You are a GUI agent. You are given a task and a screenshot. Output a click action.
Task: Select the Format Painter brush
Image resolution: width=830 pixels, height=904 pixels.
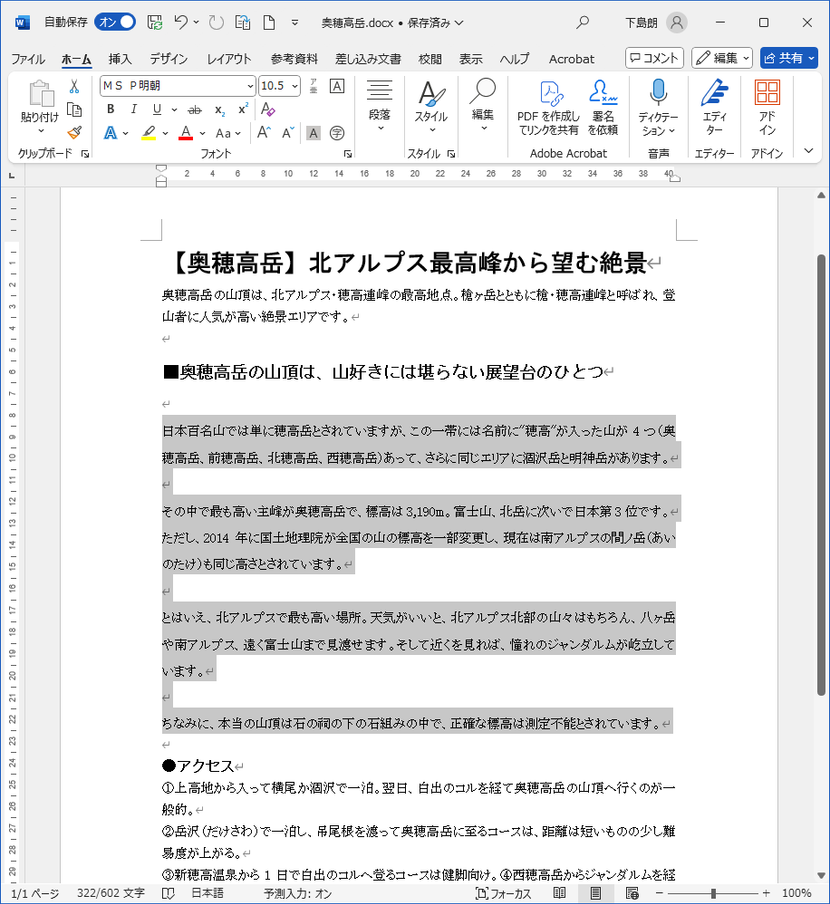[x=74, y=133]
